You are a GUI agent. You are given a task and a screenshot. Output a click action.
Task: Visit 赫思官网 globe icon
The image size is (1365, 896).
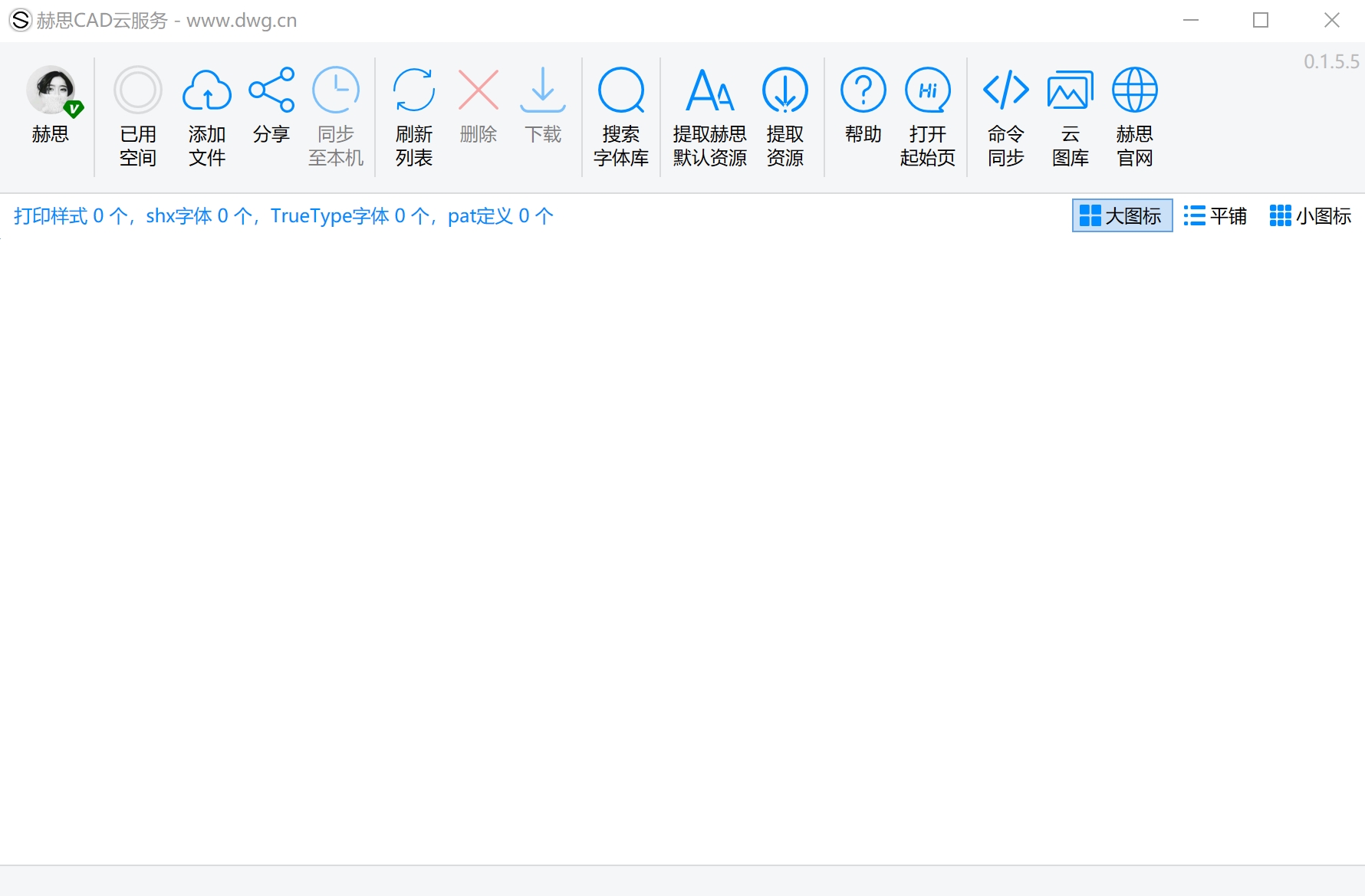(x=1135, y=90)
